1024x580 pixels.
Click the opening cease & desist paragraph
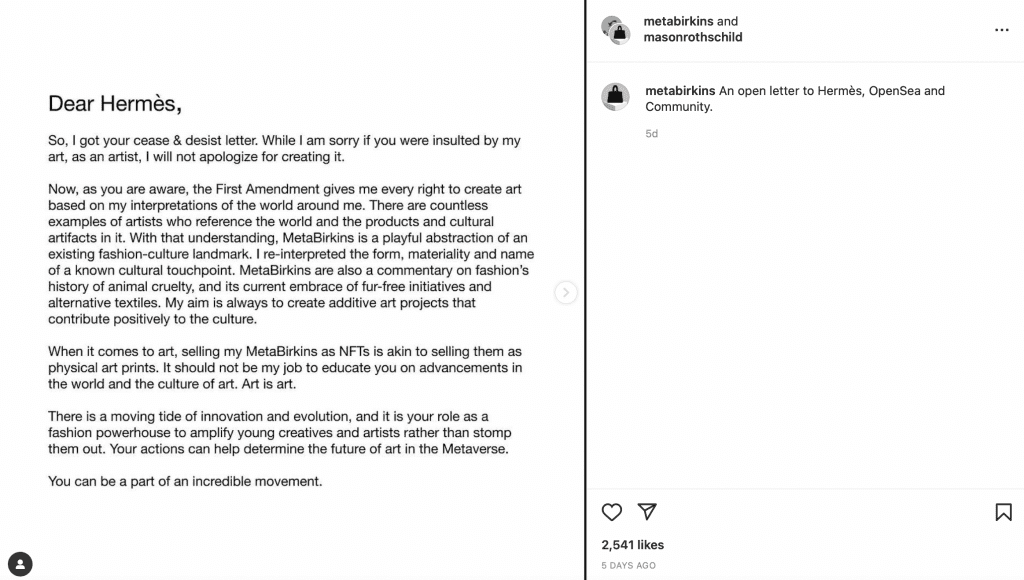coord(284,149)
